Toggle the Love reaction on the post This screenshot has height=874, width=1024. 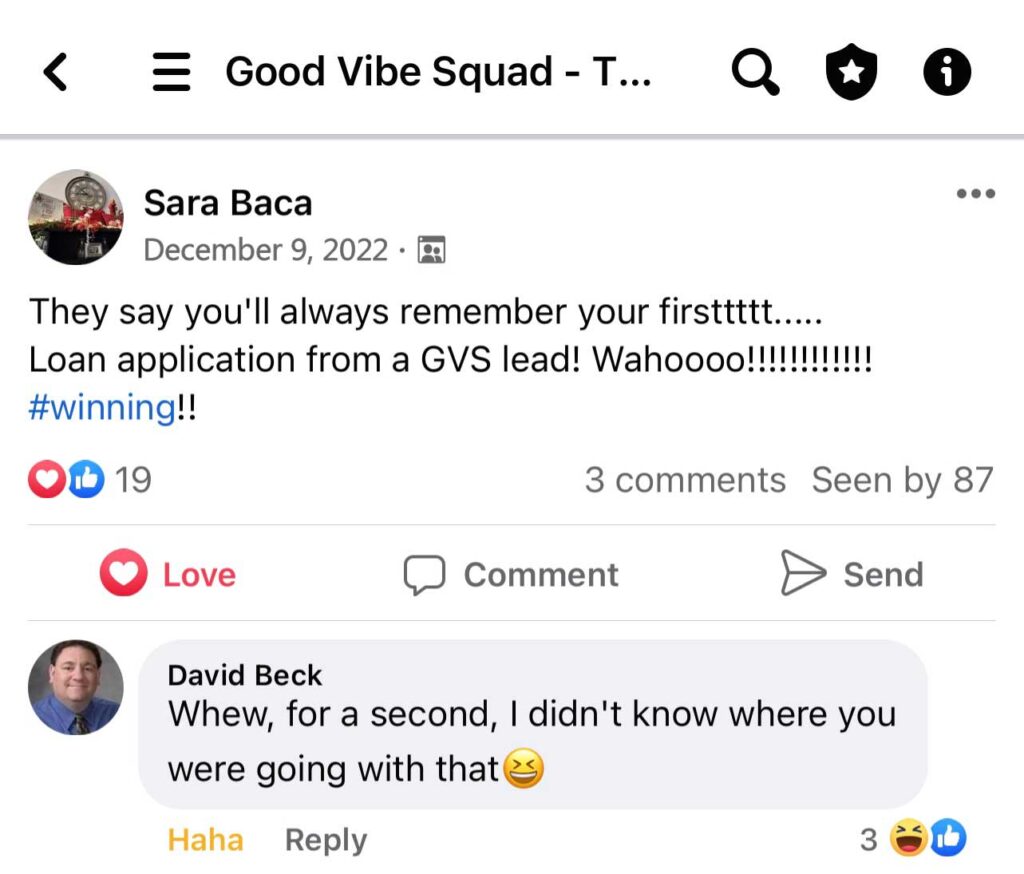168,575
